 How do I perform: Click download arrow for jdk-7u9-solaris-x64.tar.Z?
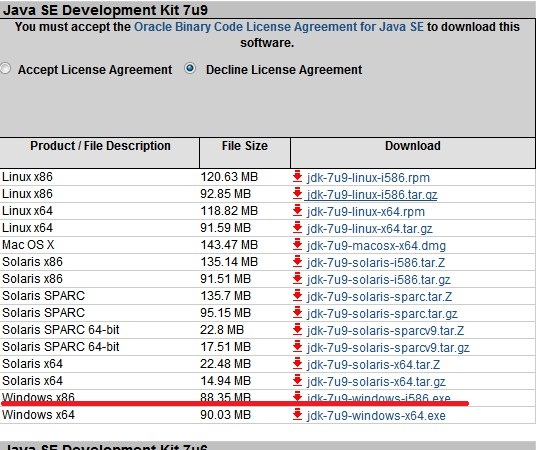[x=297, y=364]
